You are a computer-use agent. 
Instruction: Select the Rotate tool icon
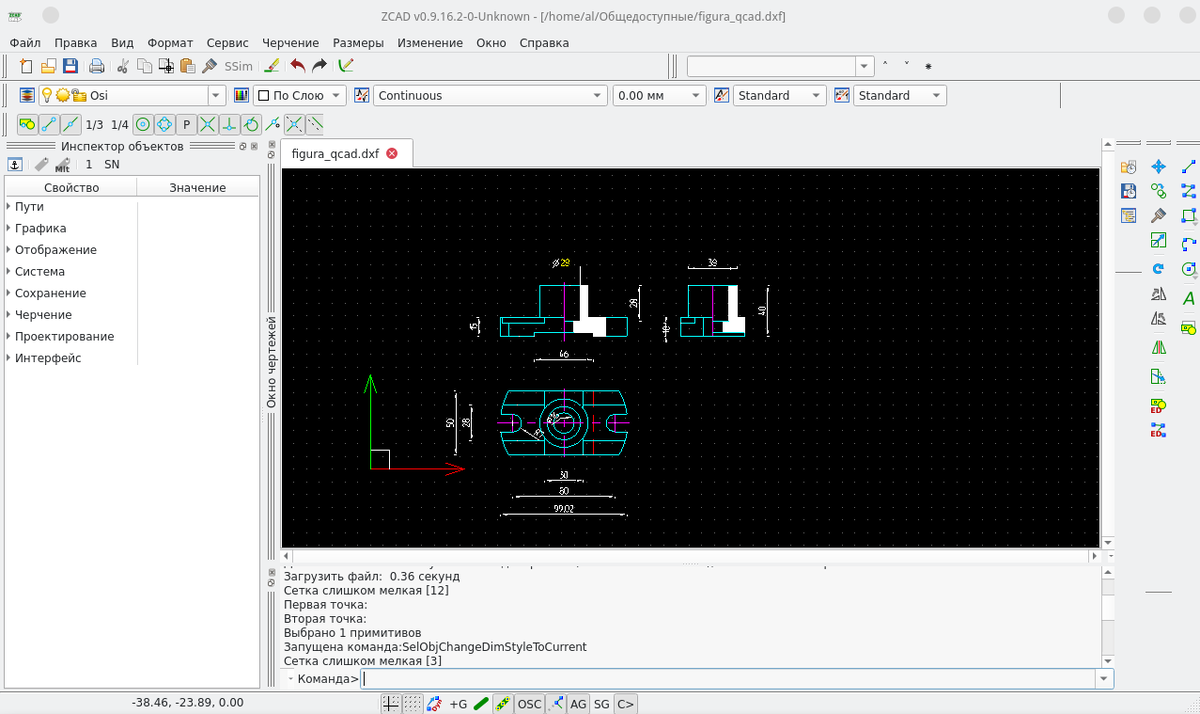(x=1159, y=268)
